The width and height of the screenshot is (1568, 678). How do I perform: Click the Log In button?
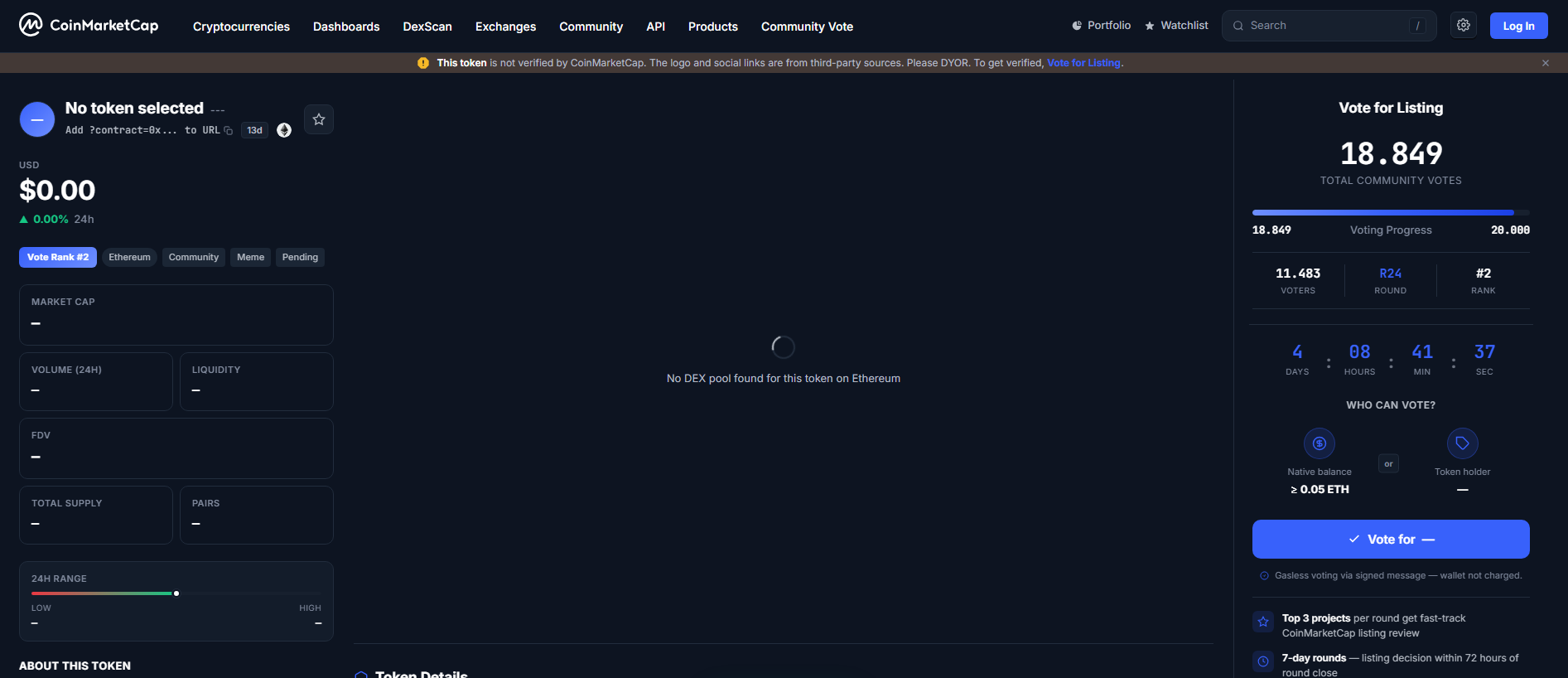pyautogui.click(x=1518, y=26)
